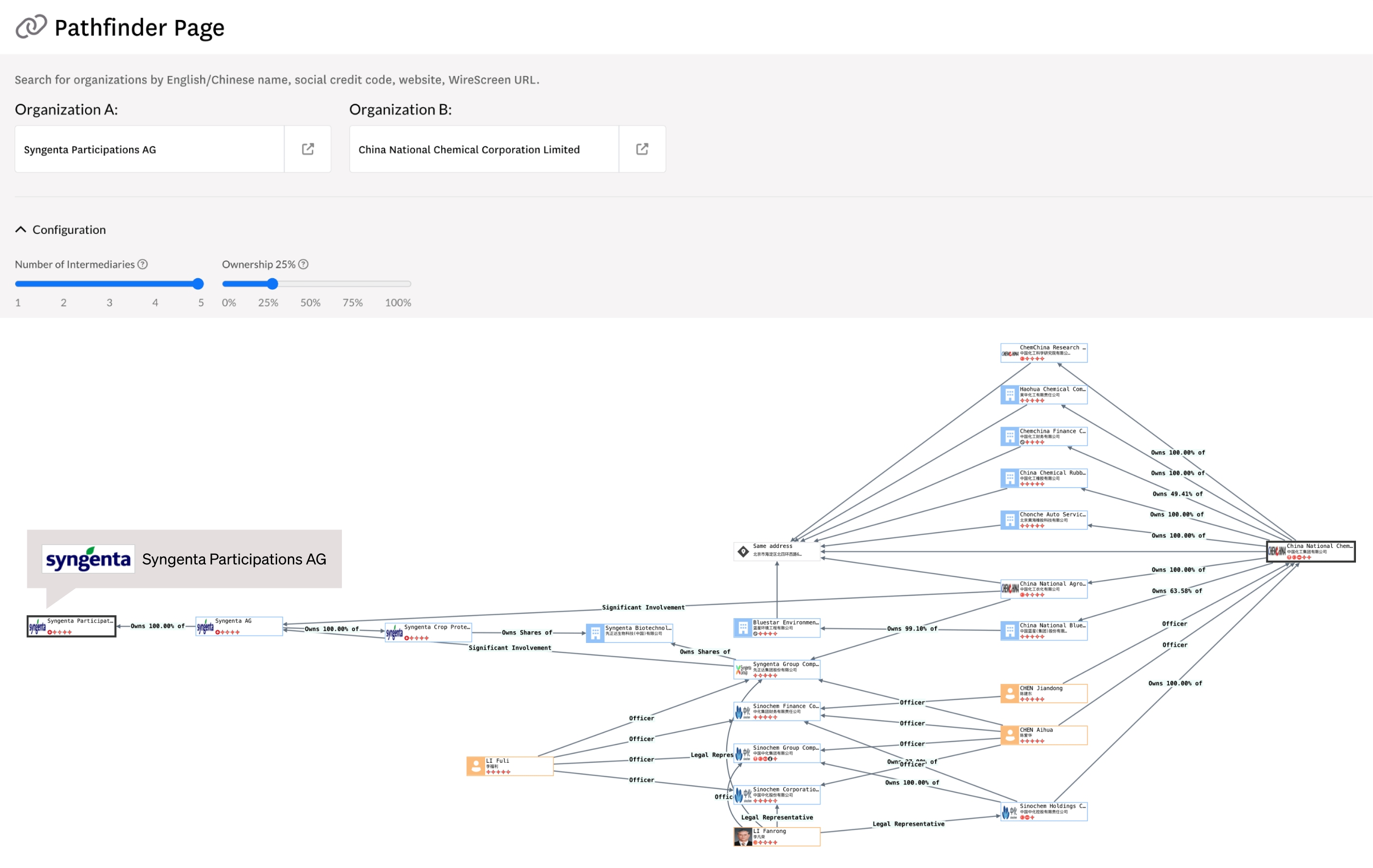The width and height of the screenshot is (1373, 868).
Task: Click the Organization A name field
Action: [x=150, y=150]
